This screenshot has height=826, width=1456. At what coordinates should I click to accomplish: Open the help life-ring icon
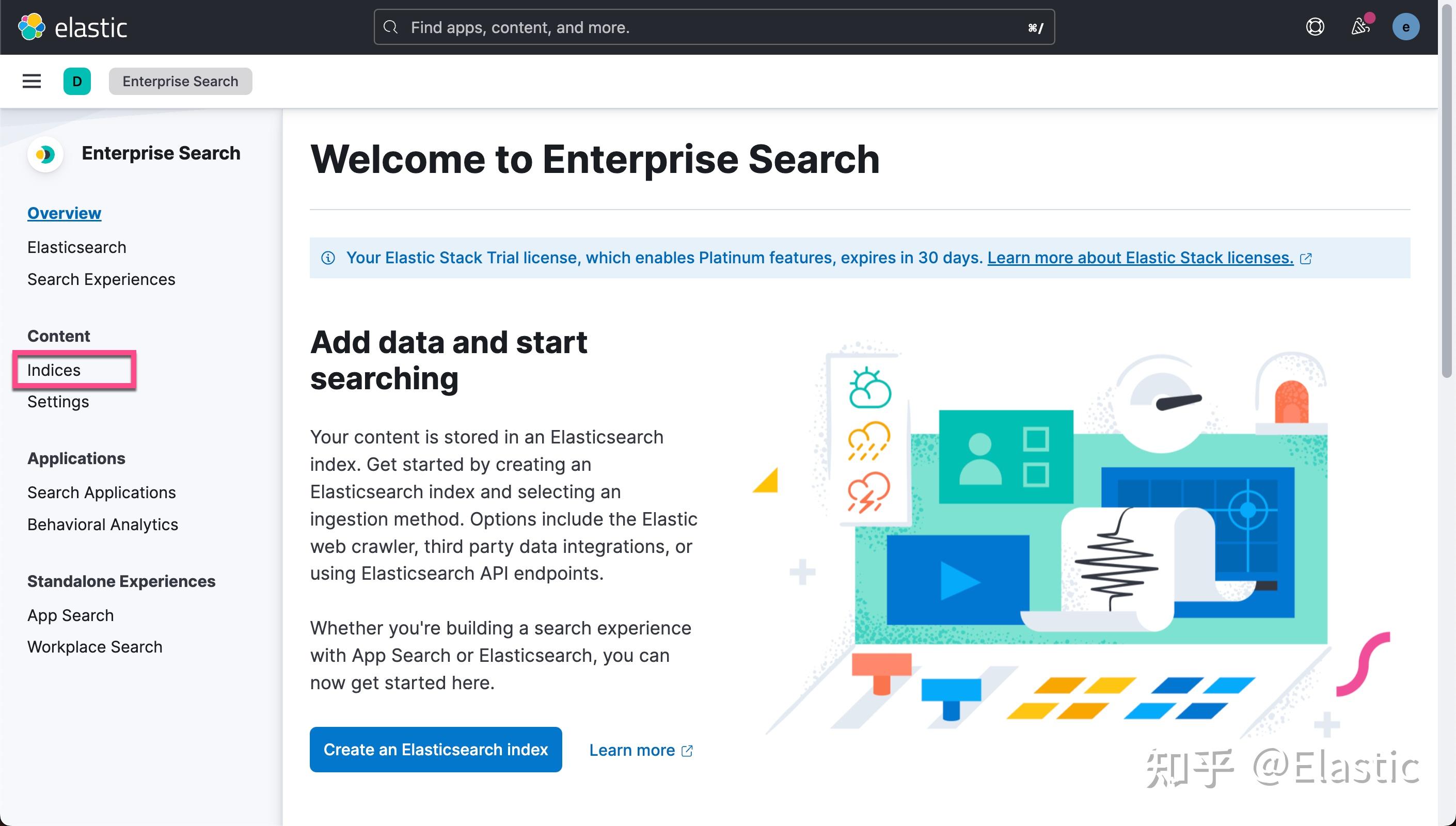click(x=1316, y=26)
